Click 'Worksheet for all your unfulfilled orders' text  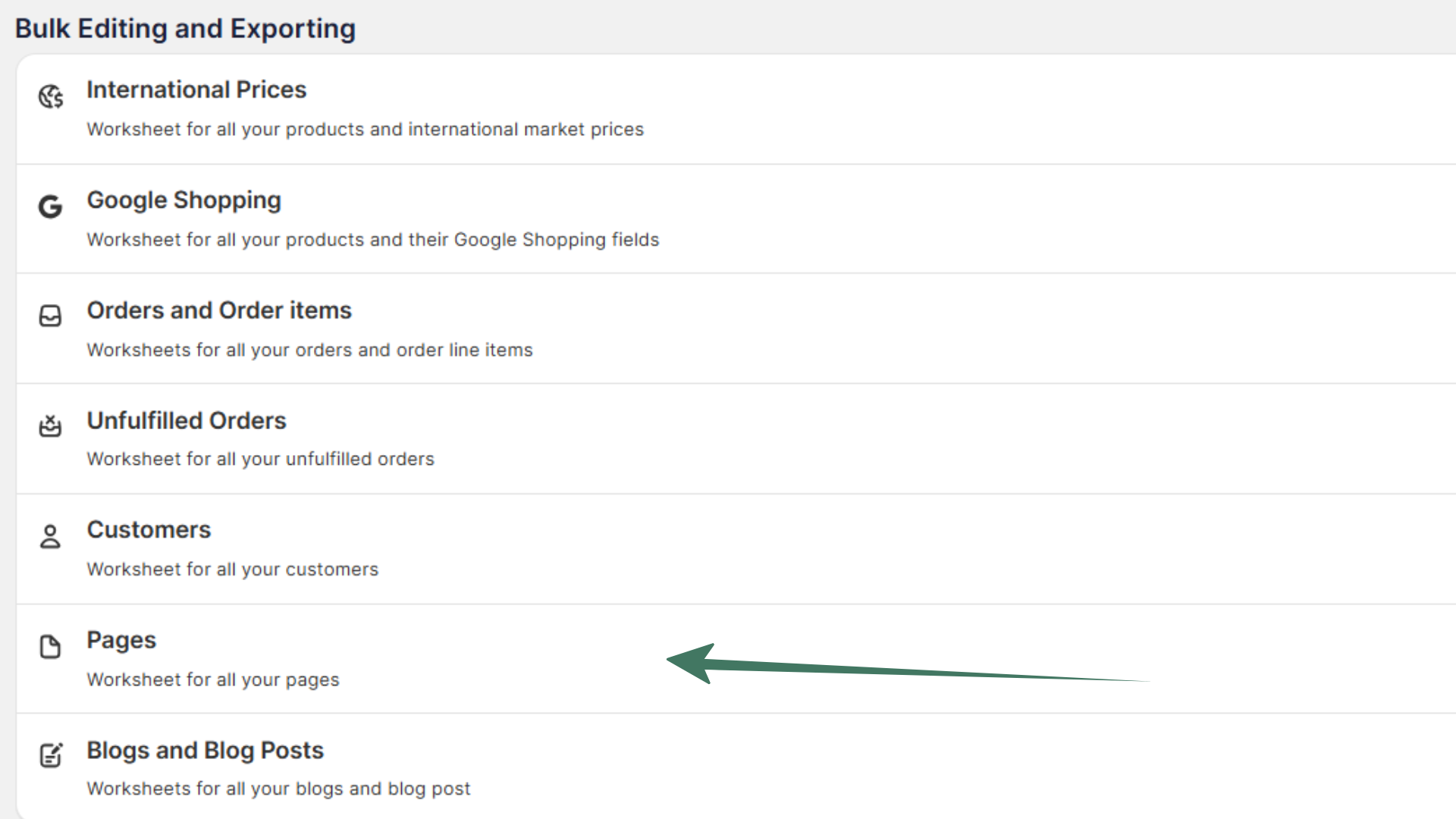(x=260, y=459)
